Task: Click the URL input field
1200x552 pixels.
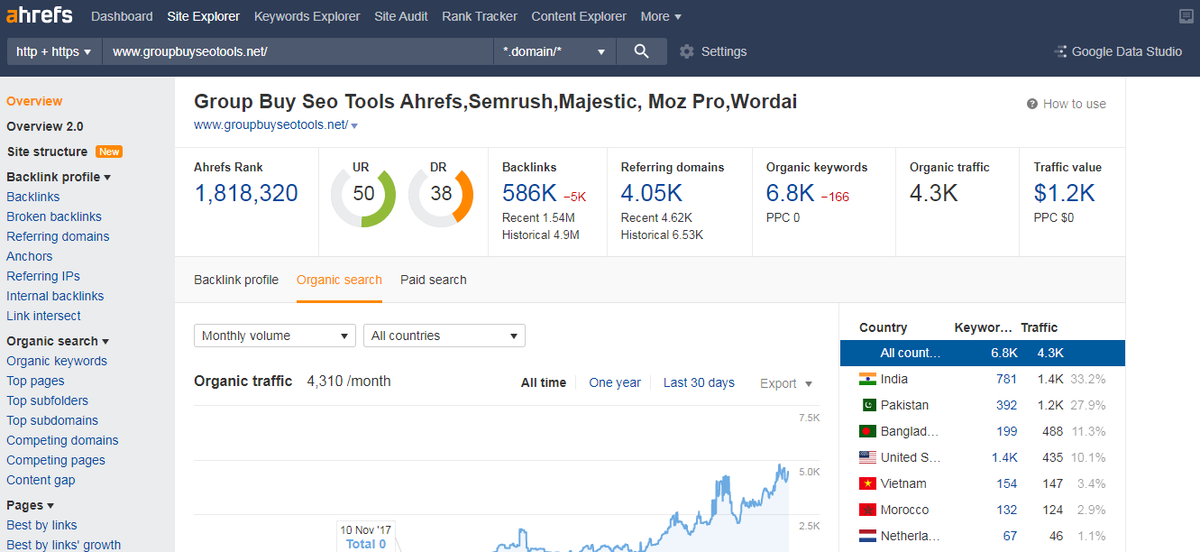Action: tap(298, 51)
